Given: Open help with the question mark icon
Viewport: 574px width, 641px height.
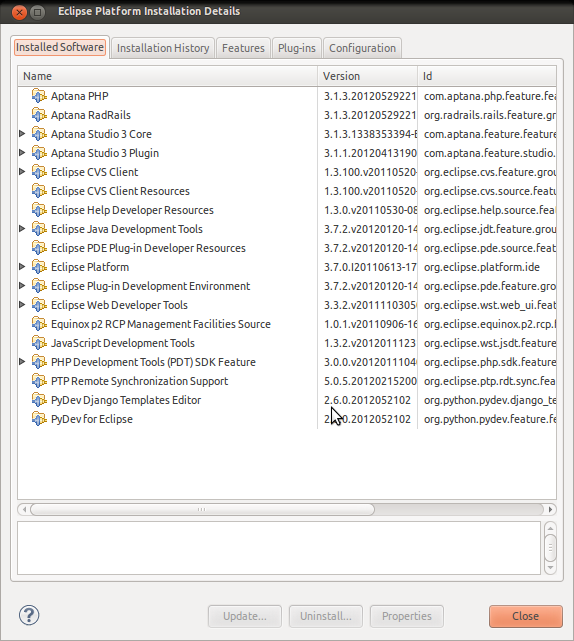Looking at the screenshot, I should click(x=29, y=615).
